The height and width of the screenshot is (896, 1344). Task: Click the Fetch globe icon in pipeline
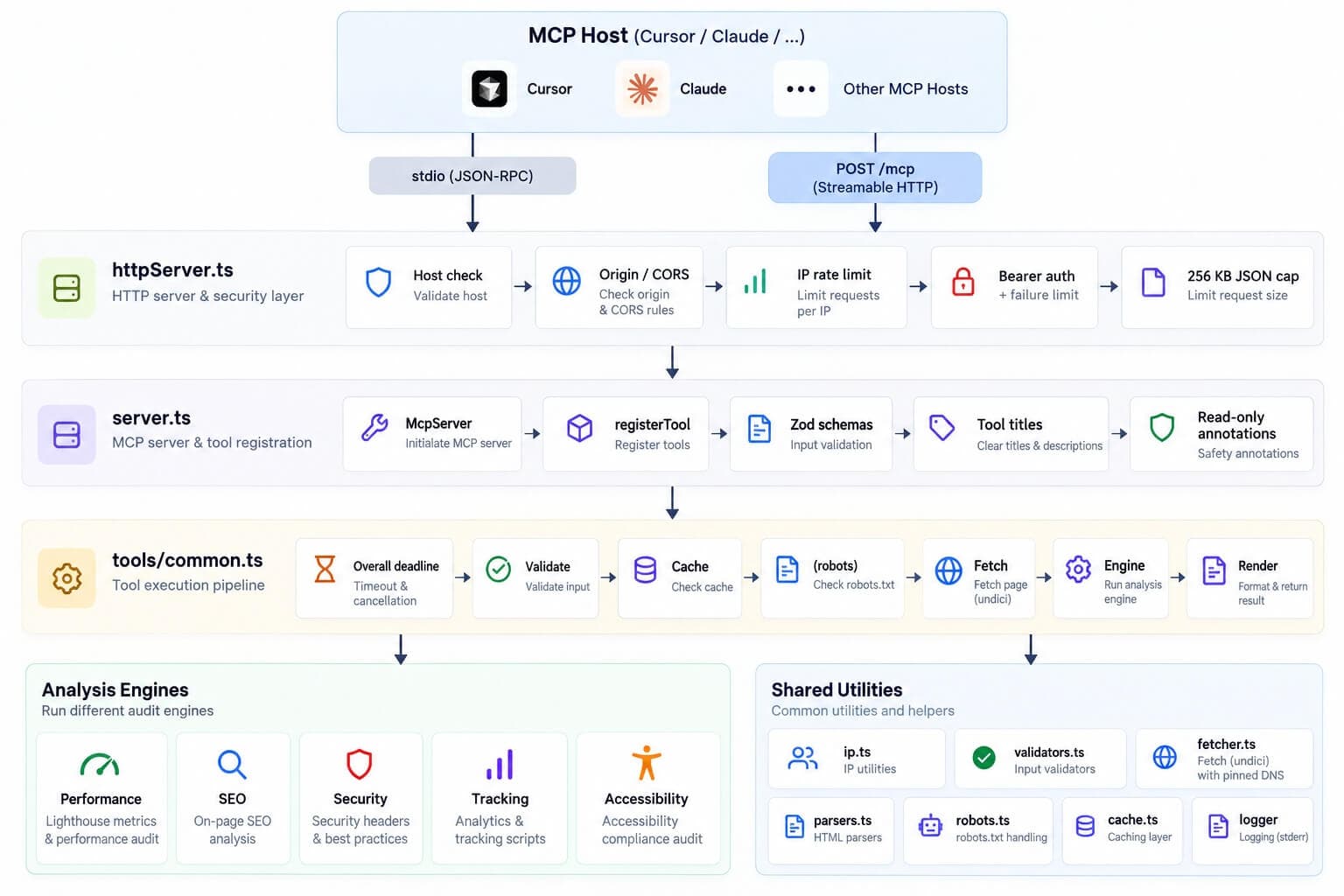[948, 570]
